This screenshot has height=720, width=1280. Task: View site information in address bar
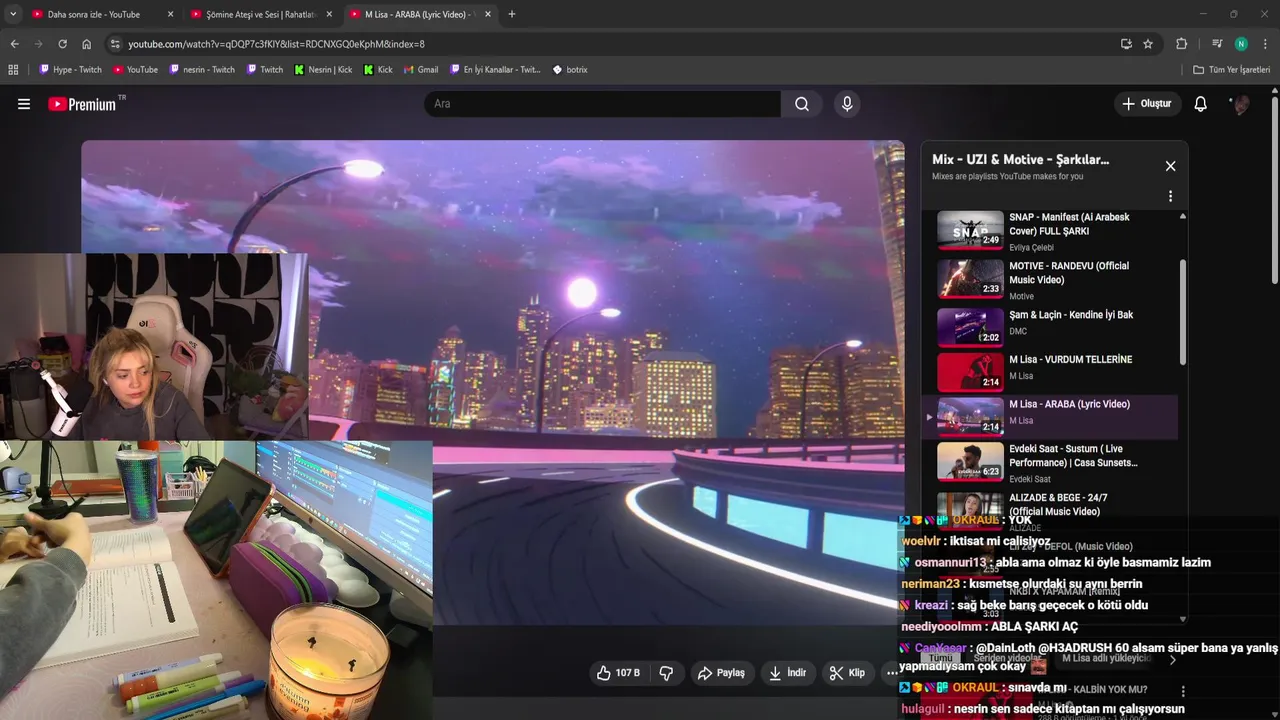115,44
